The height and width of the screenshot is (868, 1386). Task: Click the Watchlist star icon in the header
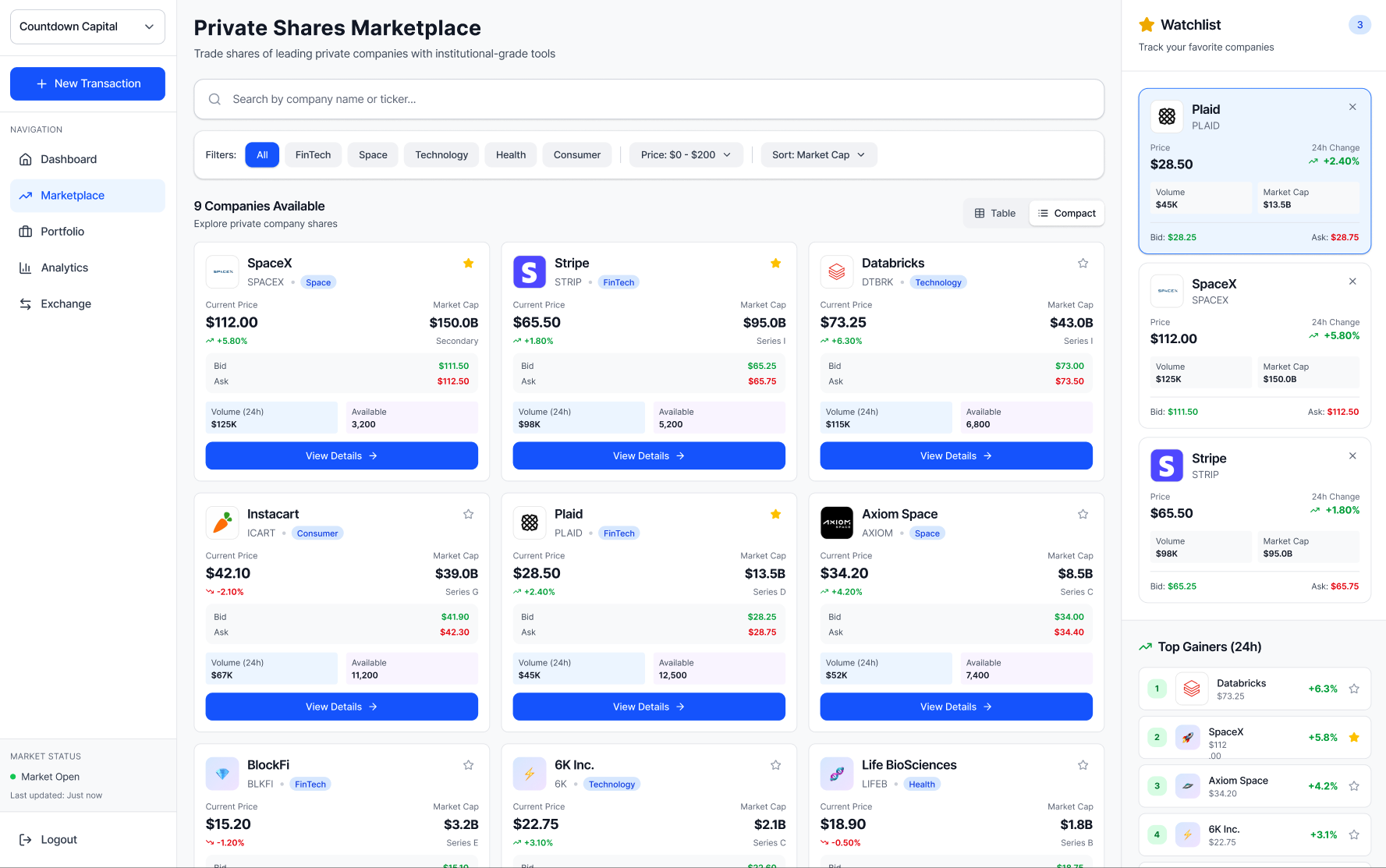1147,24
